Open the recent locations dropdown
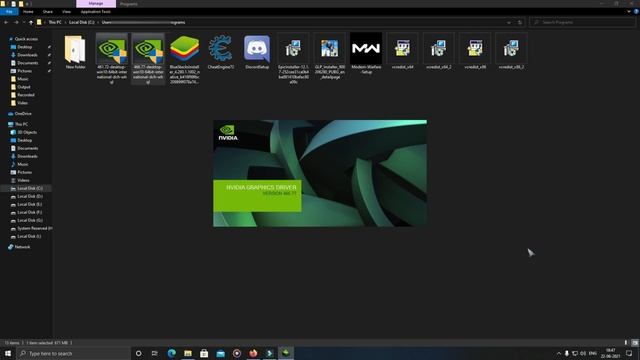This screenshot has height=360, width=640. pos(24,22)
